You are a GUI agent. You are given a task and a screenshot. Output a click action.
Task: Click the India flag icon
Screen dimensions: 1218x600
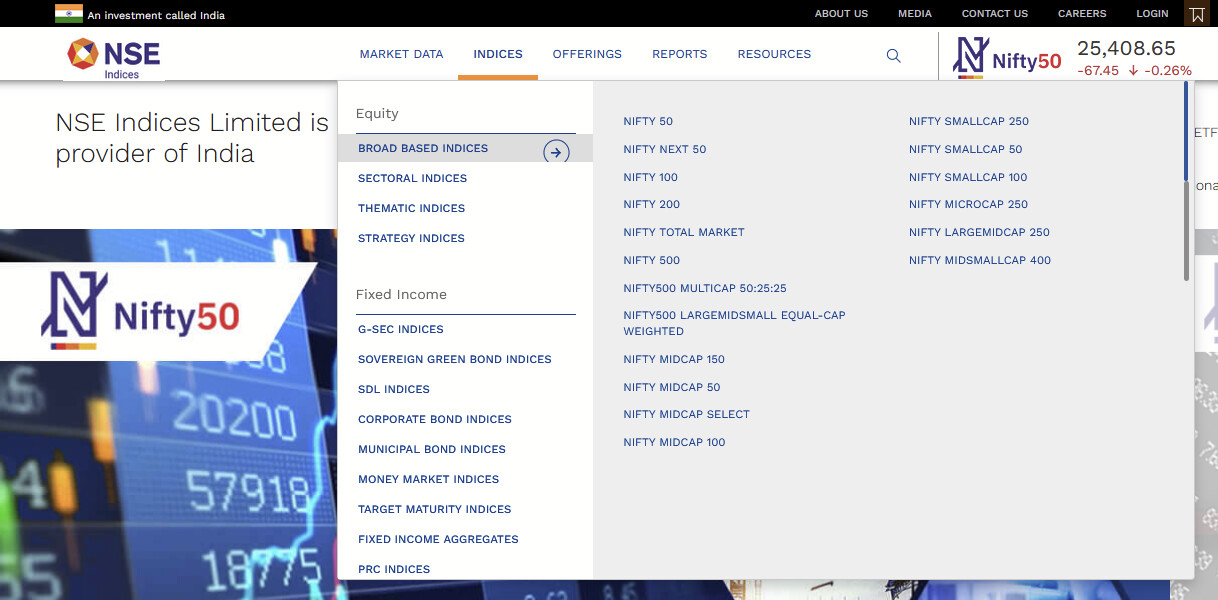coord(69,14)
